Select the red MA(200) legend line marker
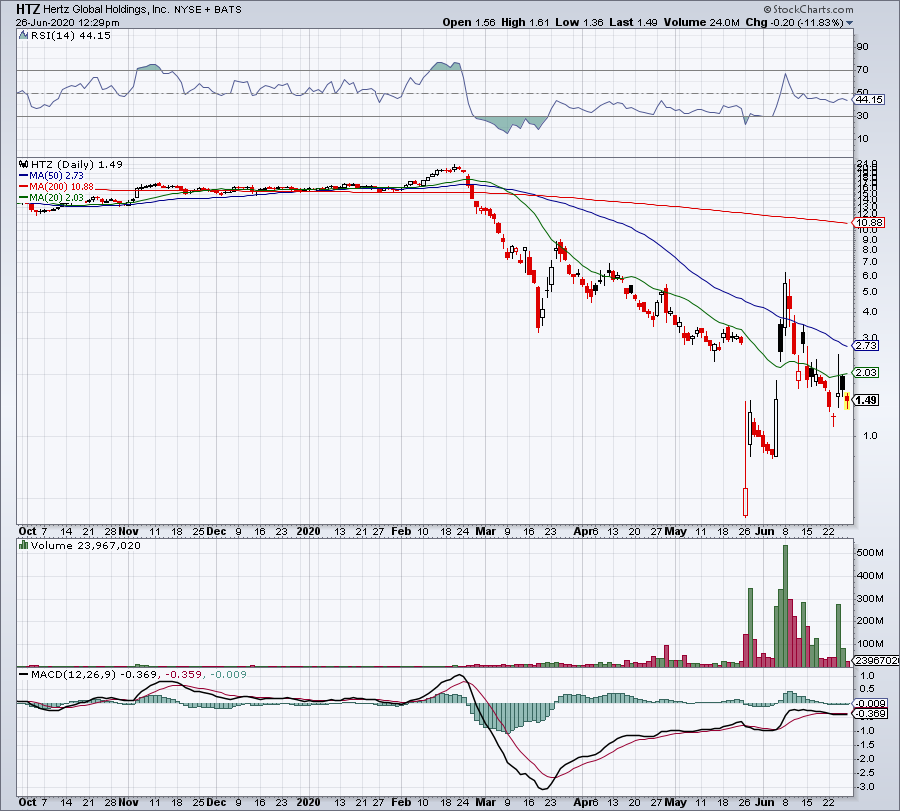The height and width of the screenshot is (811, 900). (x=24, y=187)
